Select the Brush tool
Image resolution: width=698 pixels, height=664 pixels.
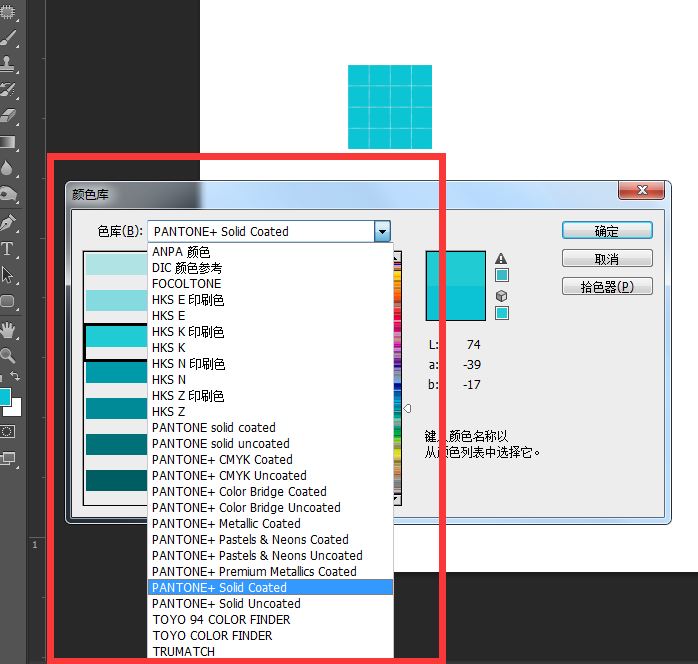point(8,38)
